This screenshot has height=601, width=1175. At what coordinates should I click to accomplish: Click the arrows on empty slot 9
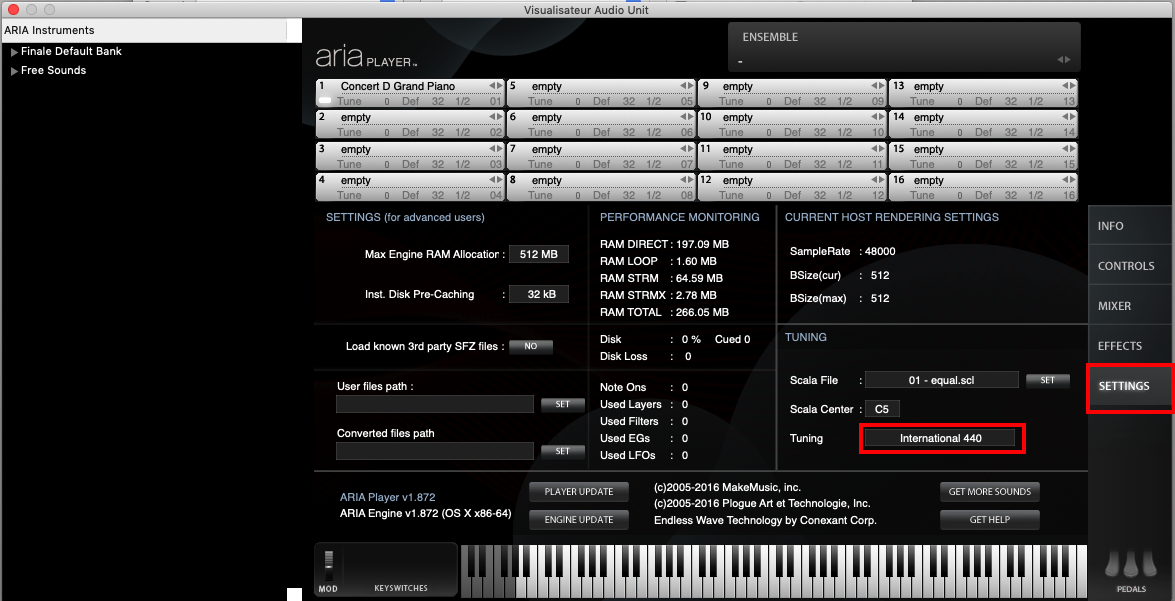coord(877,87)
